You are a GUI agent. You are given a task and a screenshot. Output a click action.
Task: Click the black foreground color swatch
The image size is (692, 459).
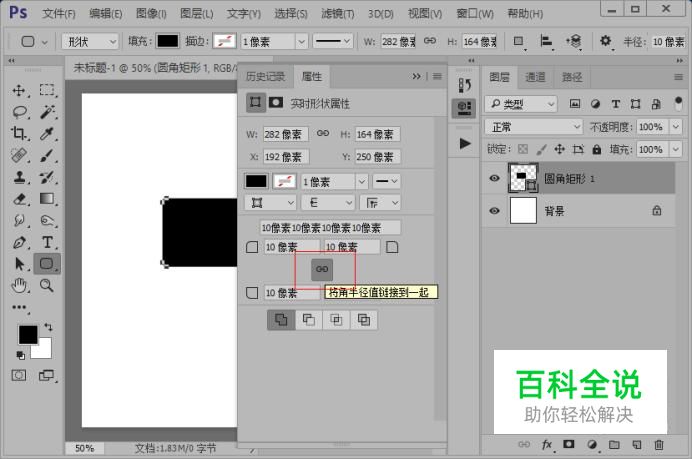pos(28,334)
